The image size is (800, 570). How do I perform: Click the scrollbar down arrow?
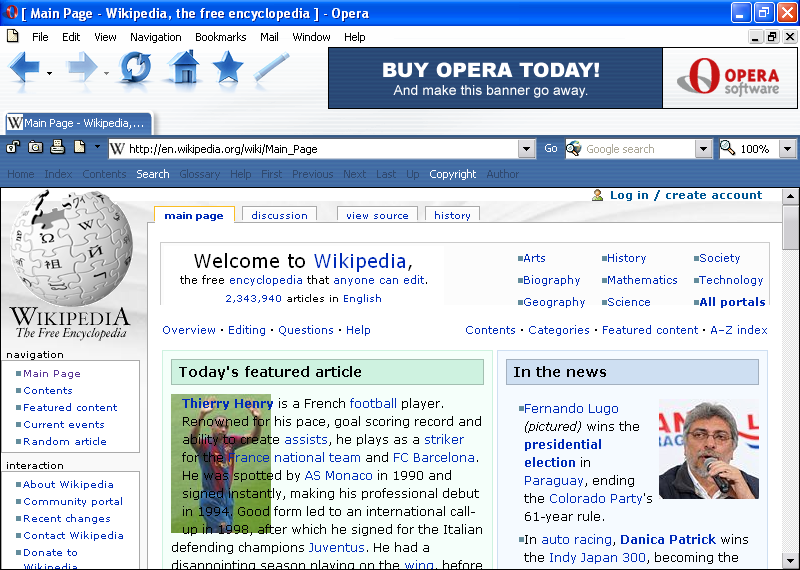click(x=790, y=561)
